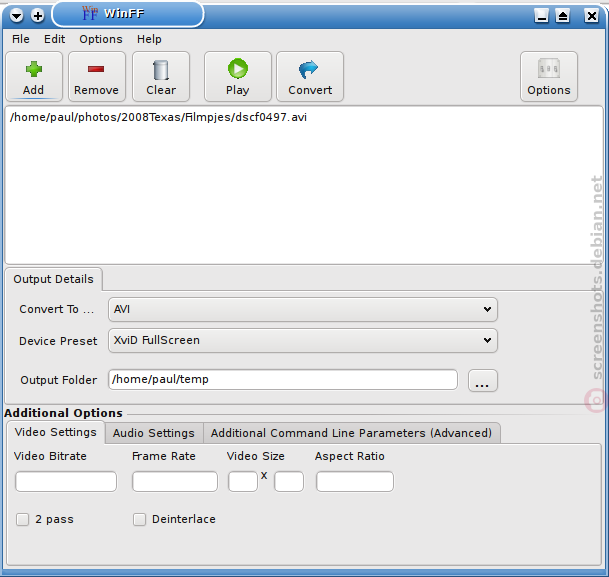Close the WinFF window
The width and height of the screenshot is (609, 577).
coord(592,16)
